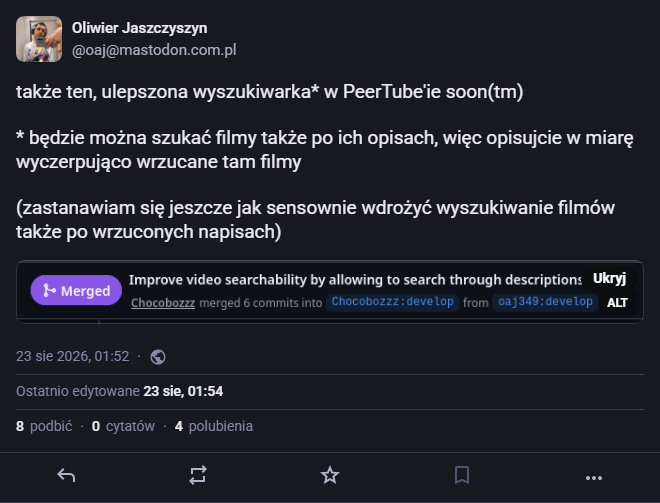660x503 pixels.
Task: View the 0 cytatów quotes list
Action: (x=123, y=426)
